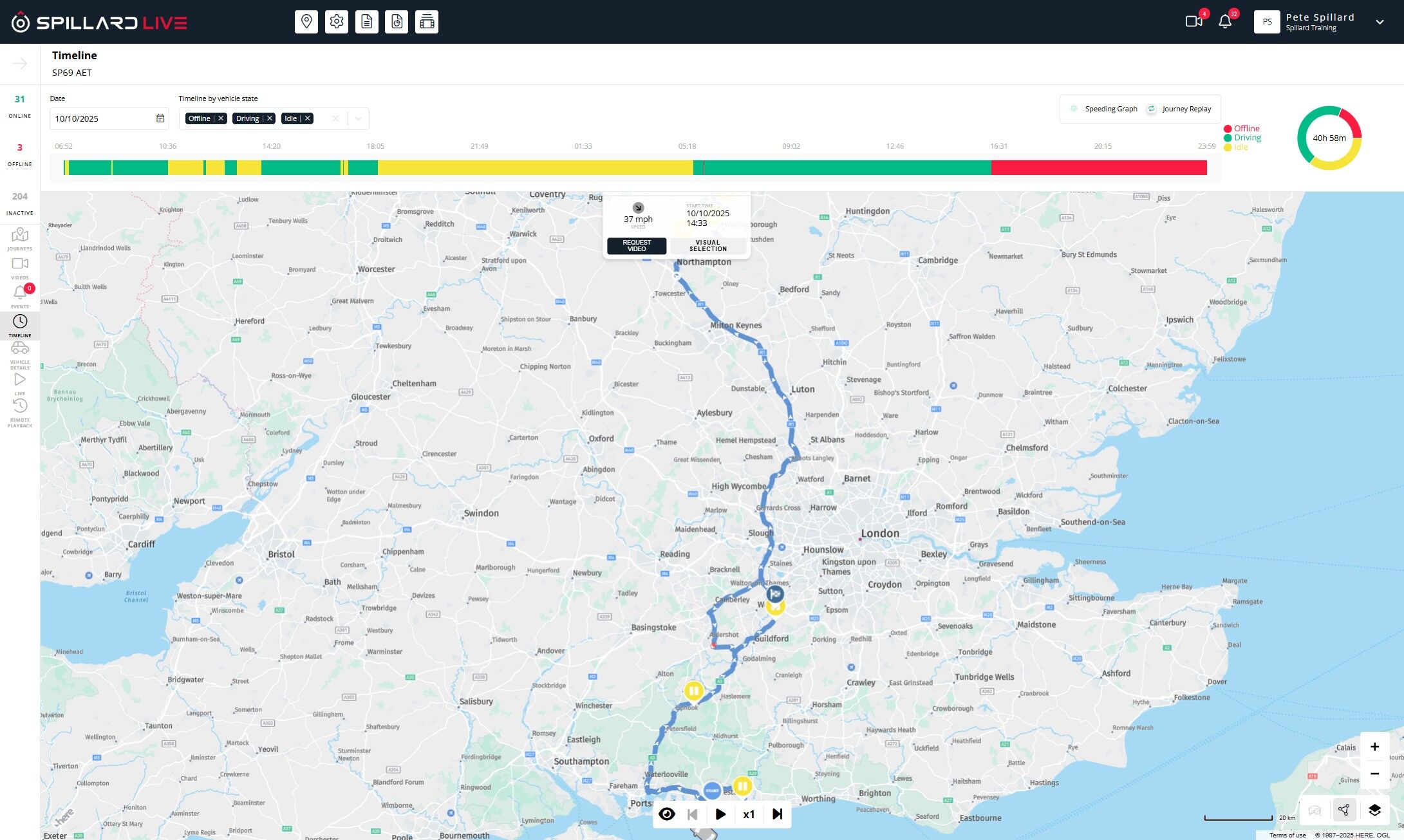This screenshot has width=1404, height=840.
Task: Select the Timeline sidebar item
Action: pos(20,326)
